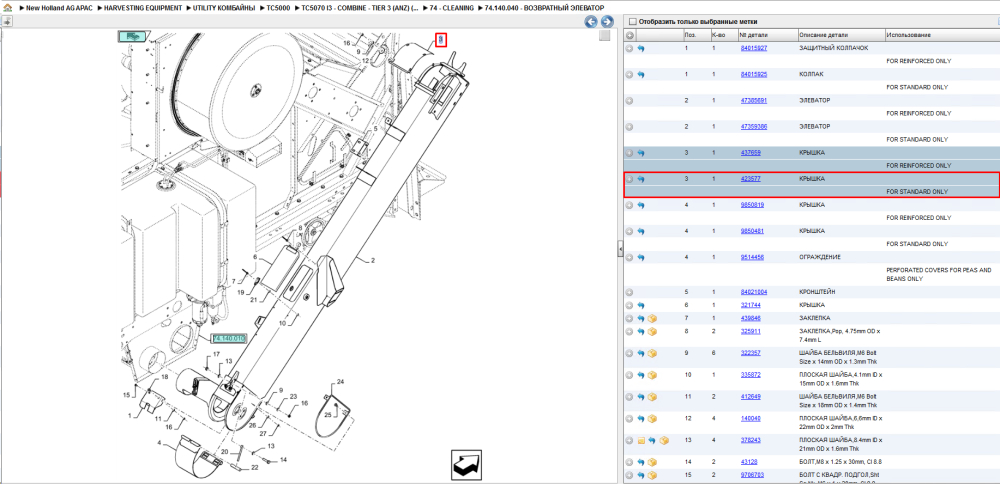Image resolution: width=1000 pixels, height=484 pixels.
Task: Click the small gray square at diagram top-right
Action: [604, 36]
